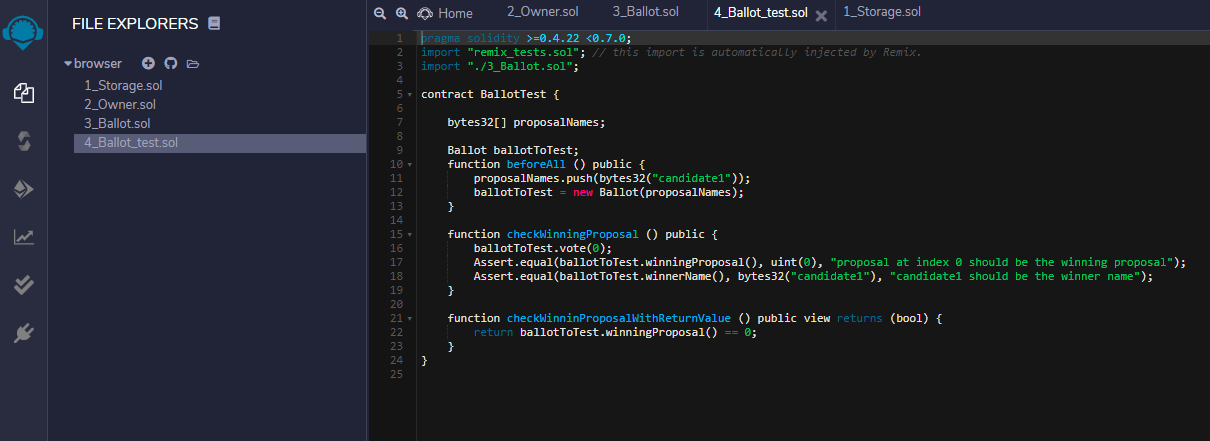Open the File Explorers sidebar icon

23,93
